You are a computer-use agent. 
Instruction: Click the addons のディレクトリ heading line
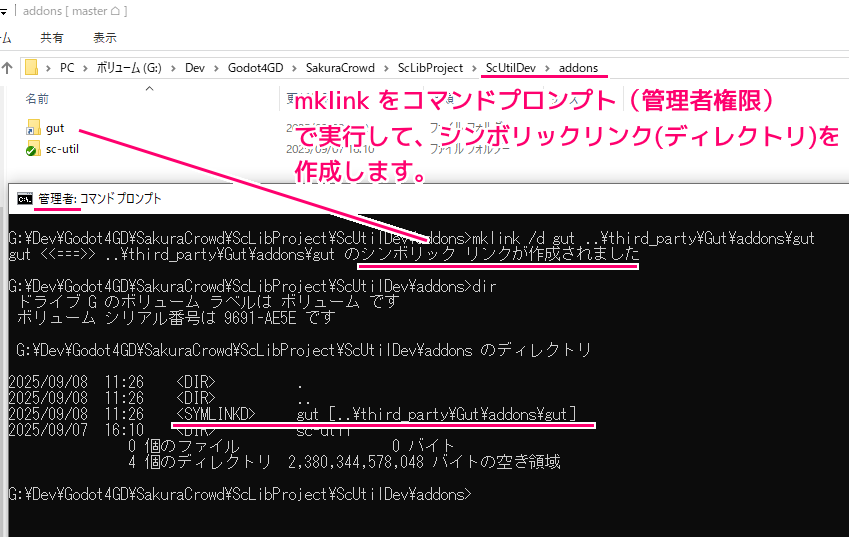click(303, 350)
